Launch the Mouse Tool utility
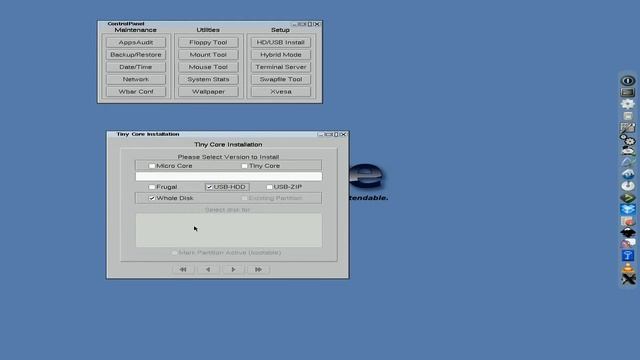This screenshot has height=360, width=640. click(208, 67)
